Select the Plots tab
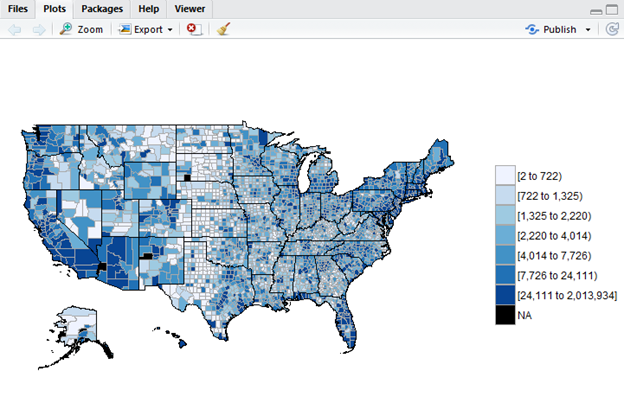The image size is (624, 416). point(55,9)
